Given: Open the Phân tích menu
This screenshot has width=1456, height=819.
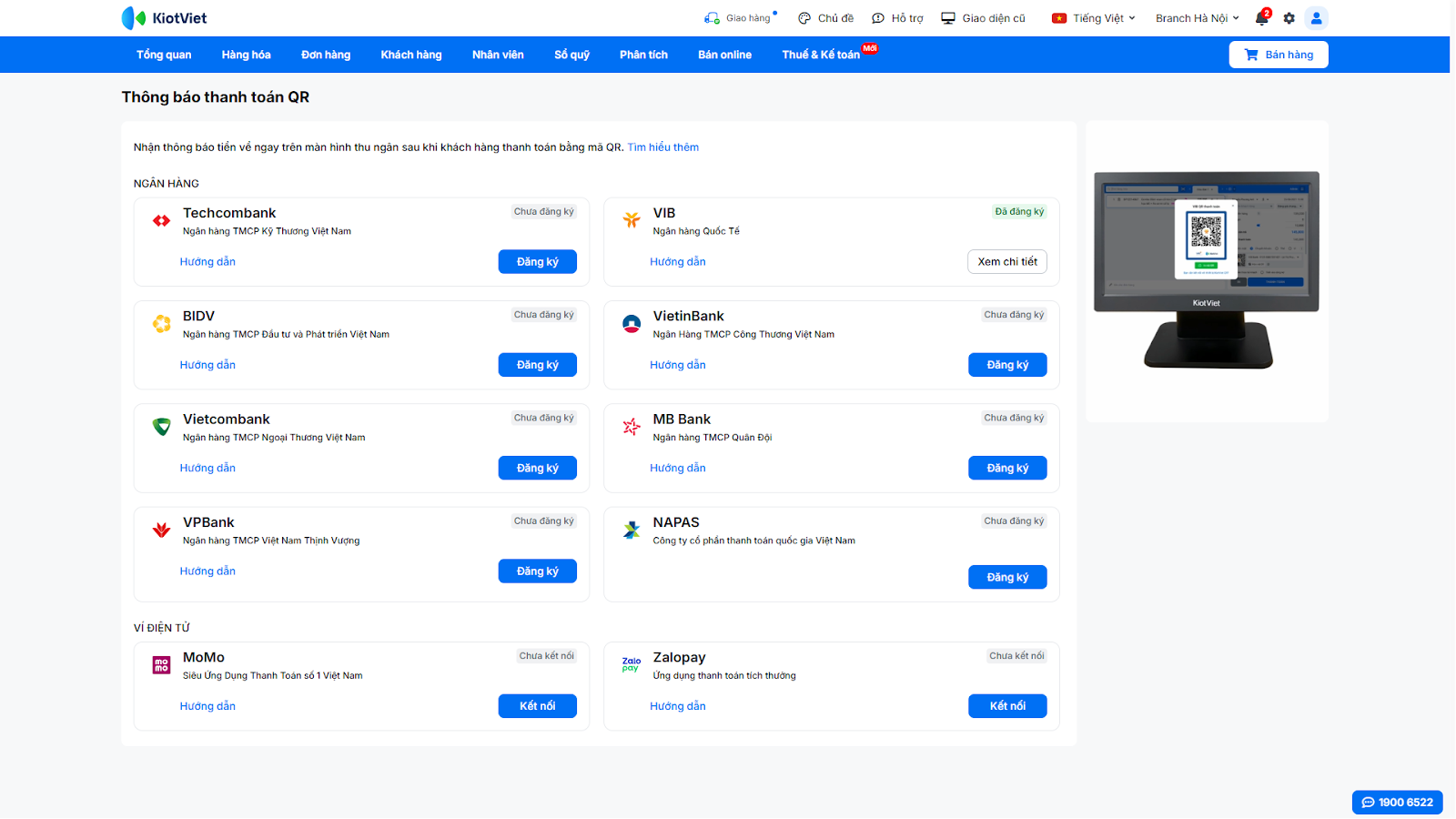Looking at the screenshot, I should [644, 55].
